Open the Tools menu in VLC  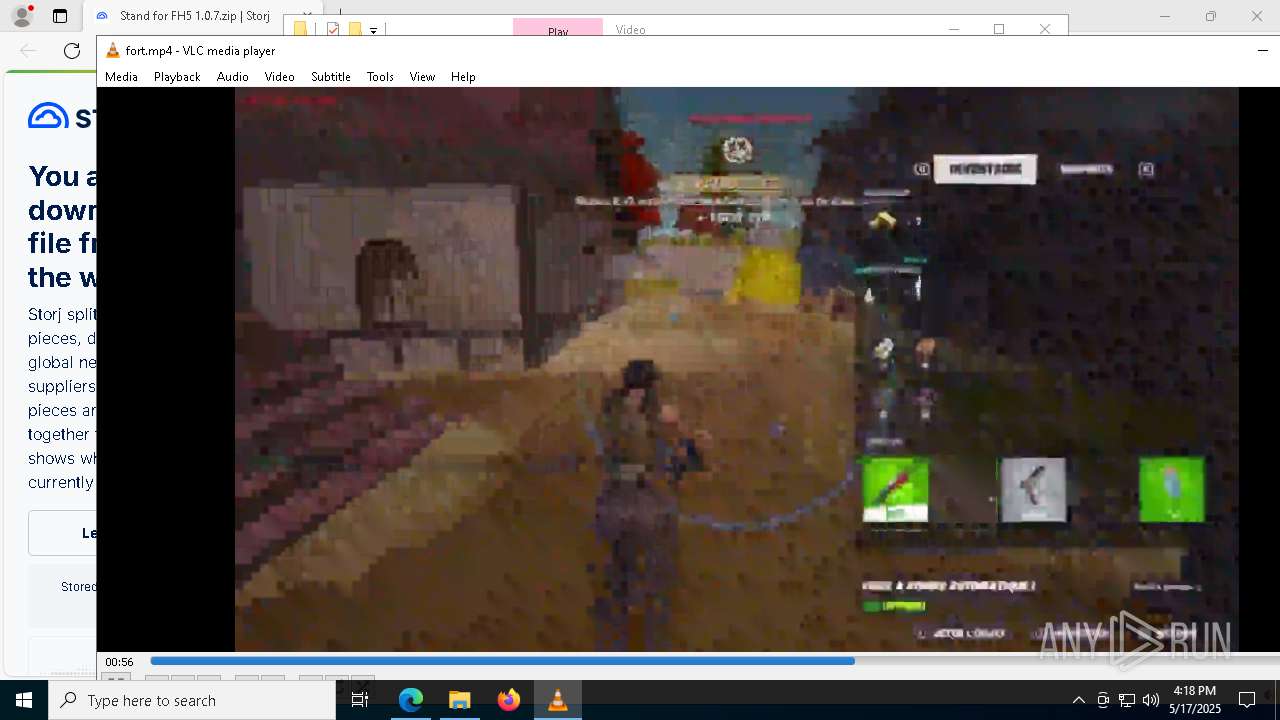(380, 76)
